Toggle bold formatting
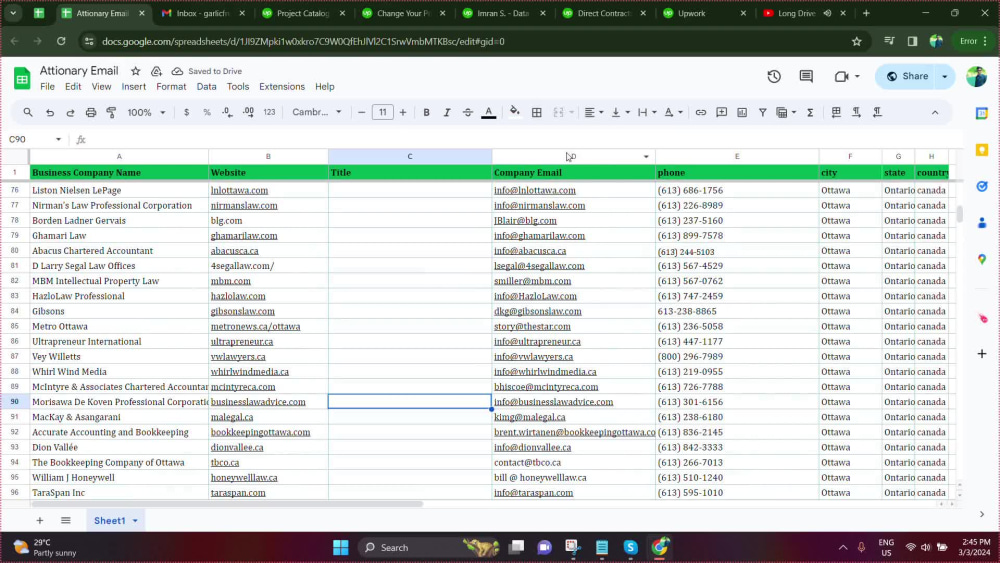This screenshot has height=563, width=1000. (x=426, y=112)
